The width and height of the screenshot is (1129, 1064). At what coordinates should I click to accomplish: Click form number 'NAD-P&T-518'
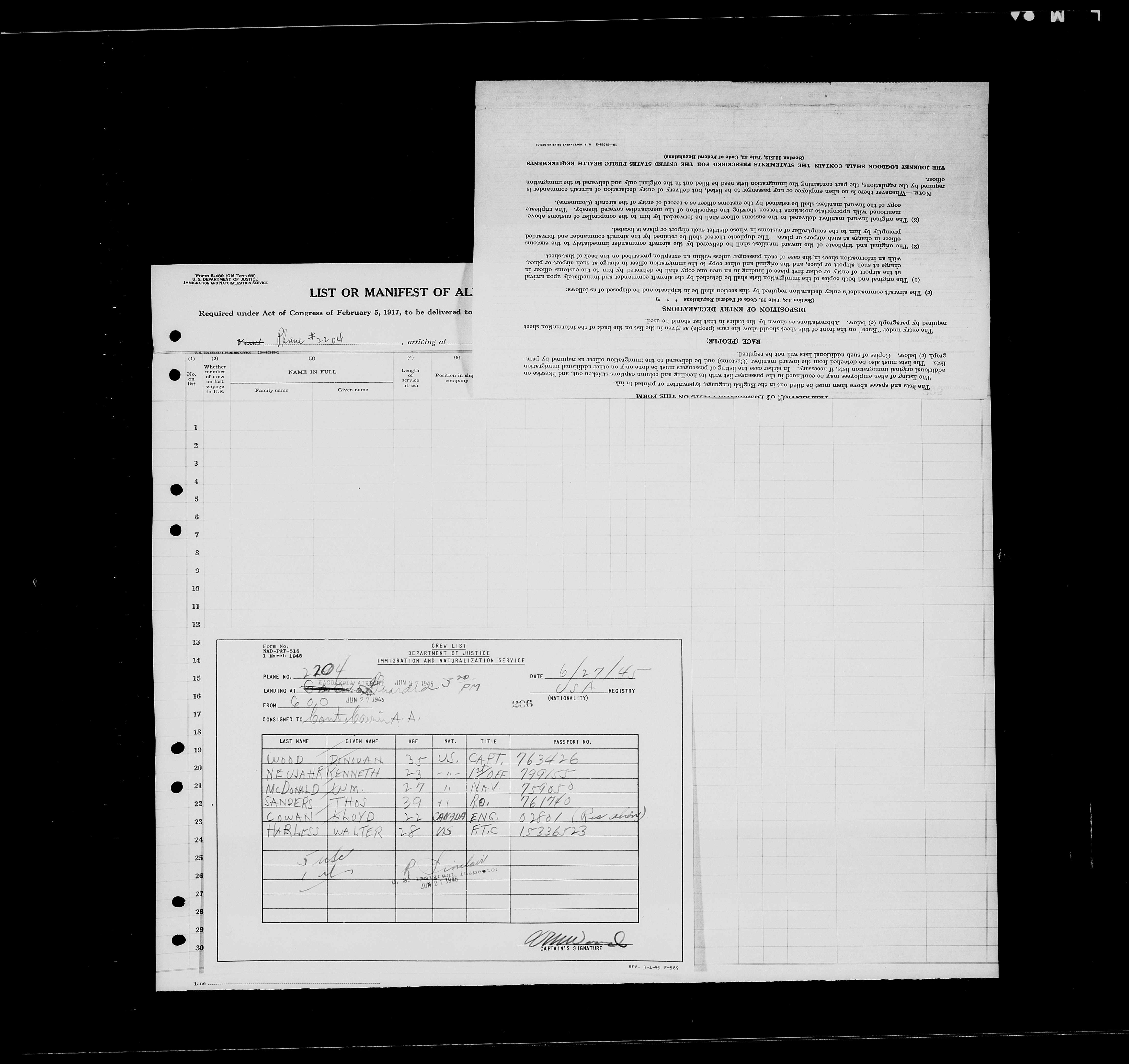coord(281,651)
